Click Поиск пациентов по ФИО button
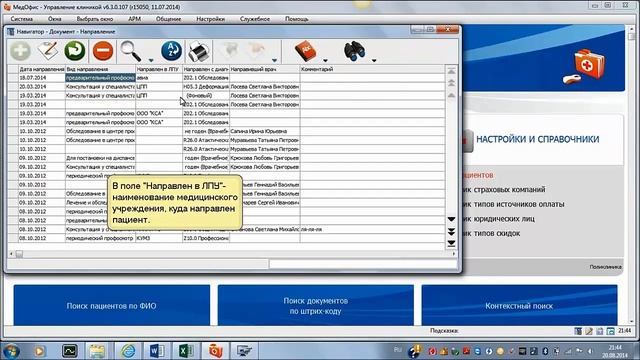This screenshot has width=640, height=360. (111, 305)
